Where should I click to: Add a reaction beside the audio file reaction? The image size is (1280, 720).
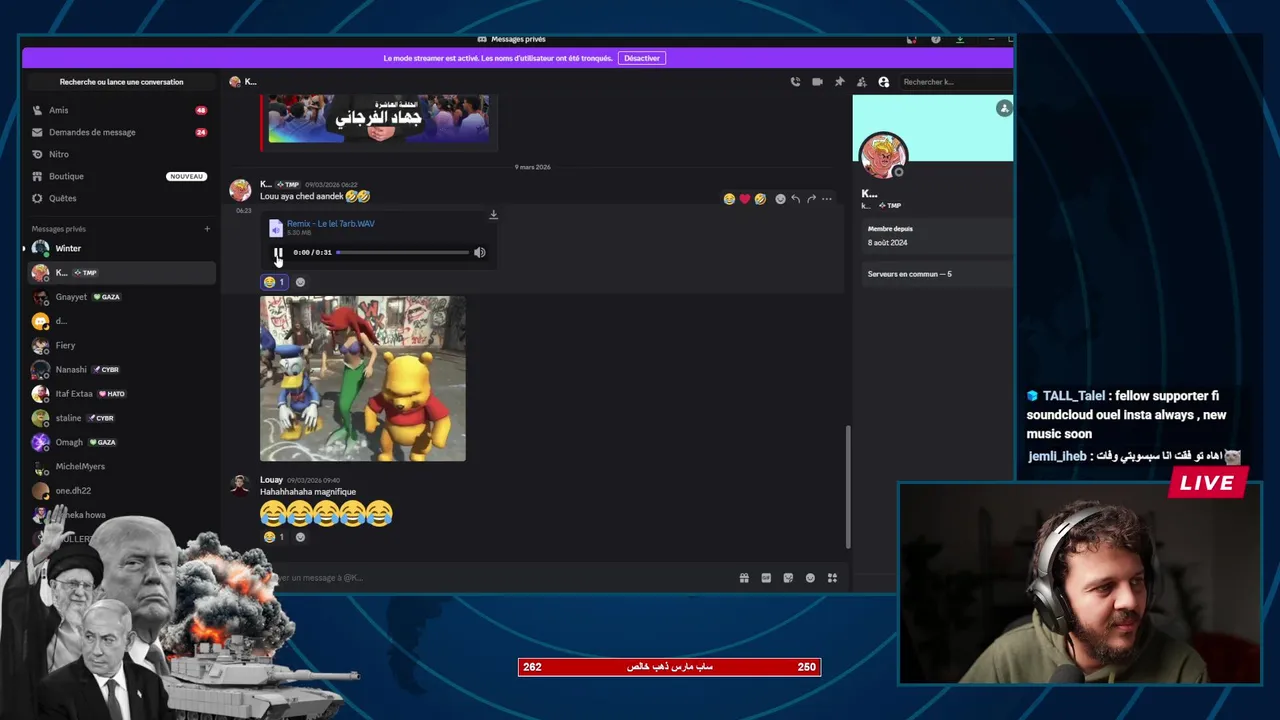[x=300, y=282]
